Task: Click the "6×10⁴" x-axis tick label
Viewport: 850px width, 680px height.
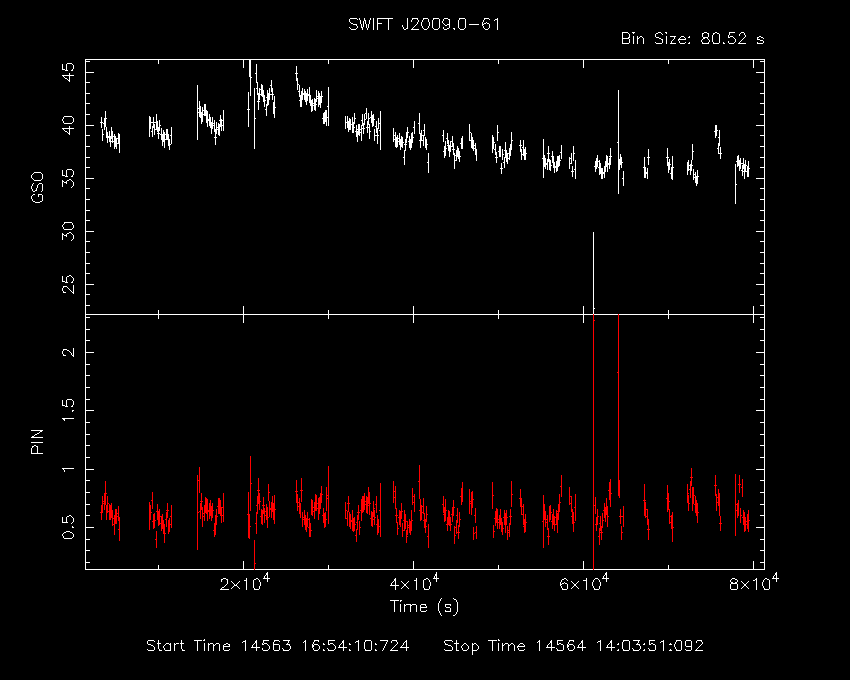Action: (x=584, y=583)
